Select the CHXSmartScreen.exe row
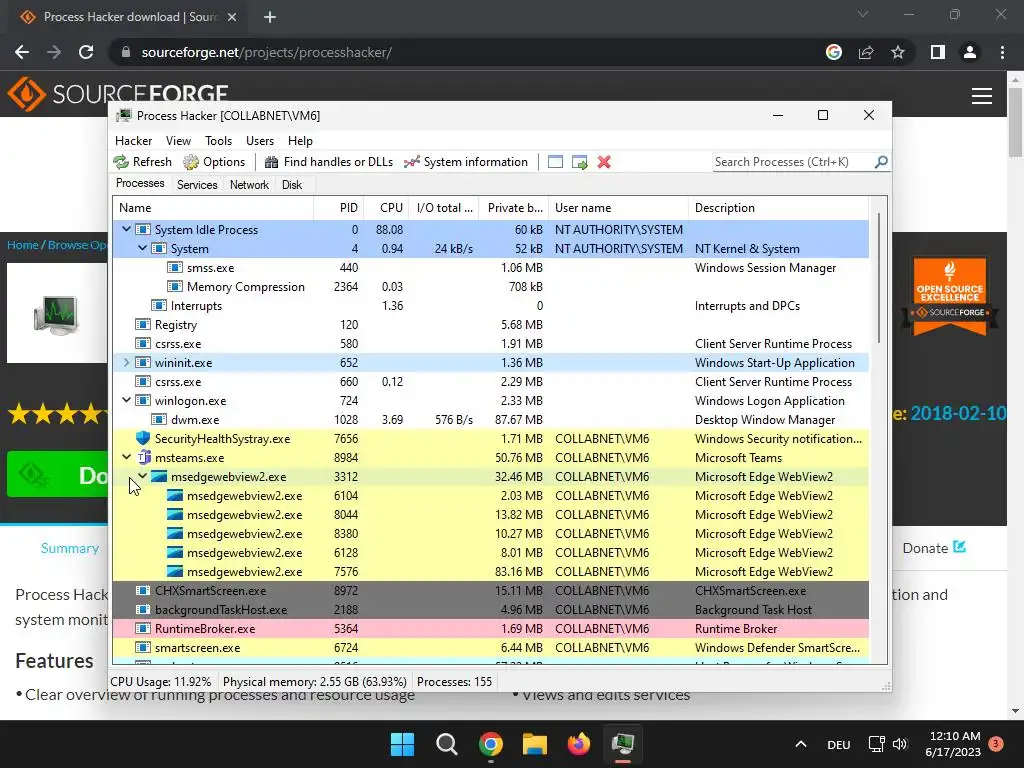This screenshot has width=1024, height=768. pyautogui.click(x=490, y=590)
